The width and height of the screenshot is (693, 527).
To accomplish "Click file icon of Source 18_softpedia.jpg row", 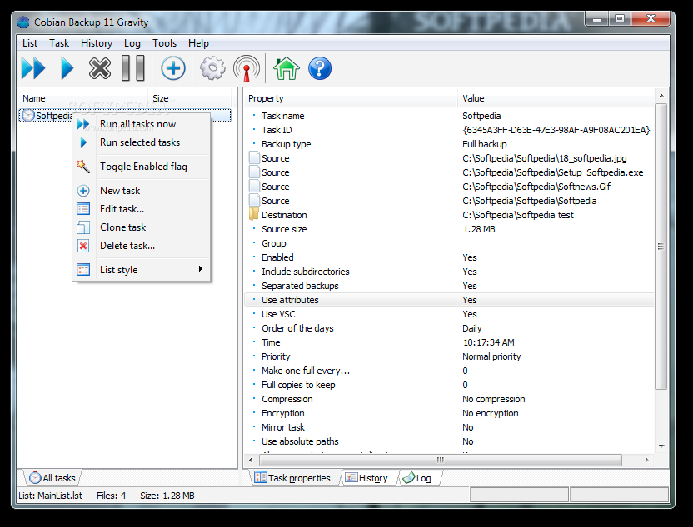I will click(x=254, y=158).
